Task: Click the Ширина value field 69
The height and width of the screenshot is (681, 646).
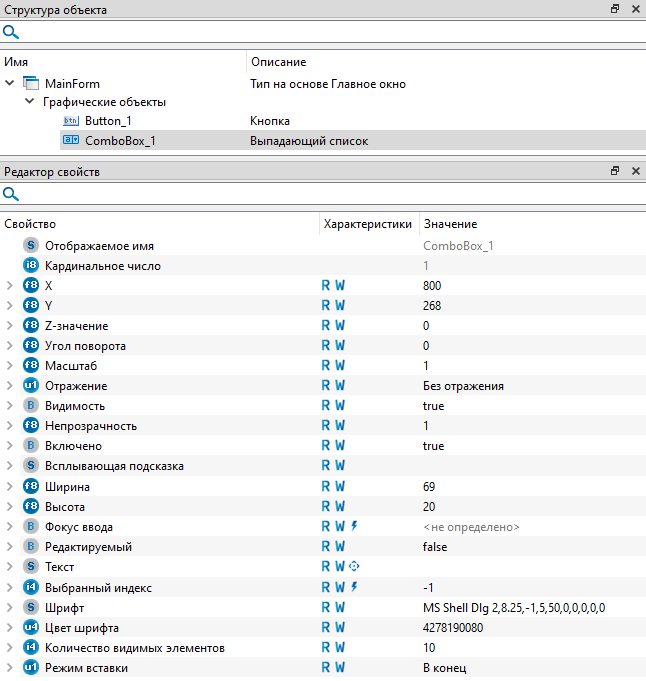Action: click(432, 487)
